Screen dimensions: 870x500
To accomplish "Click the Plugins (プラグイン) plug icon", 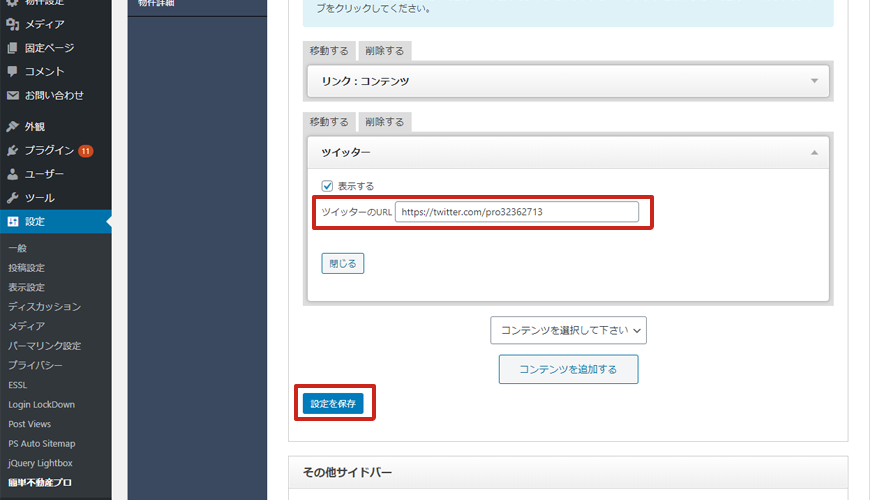I will pyautogui.click(x=12, y=151).
